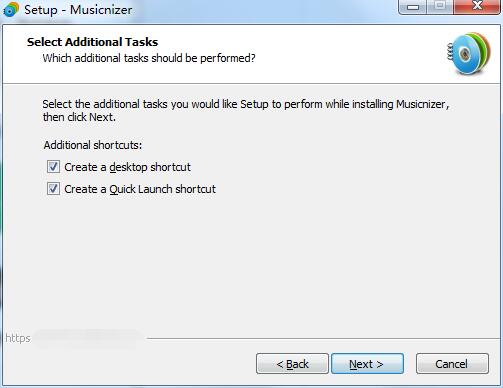
Task: Click the https watermark text
Action: (x=18, y=338)
